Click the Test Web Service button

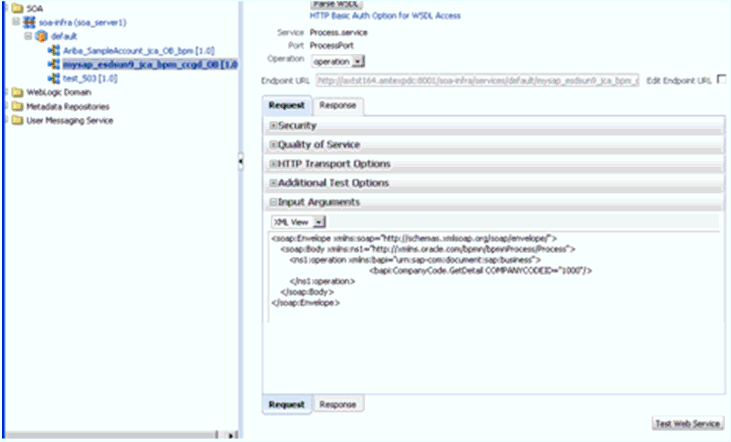point(688,423)
